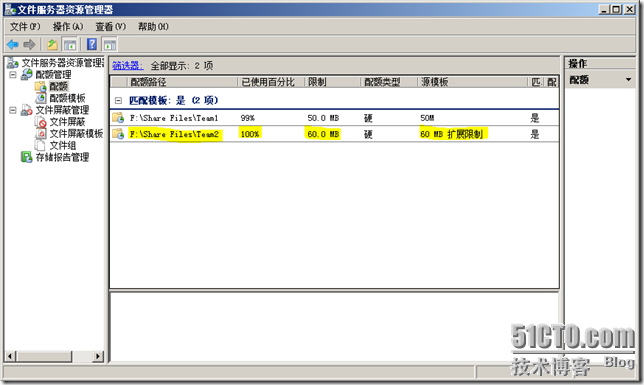This screenshot has width=644, height=385.
Task: Click the 配额管理 node icon
Action: point(27,74)
